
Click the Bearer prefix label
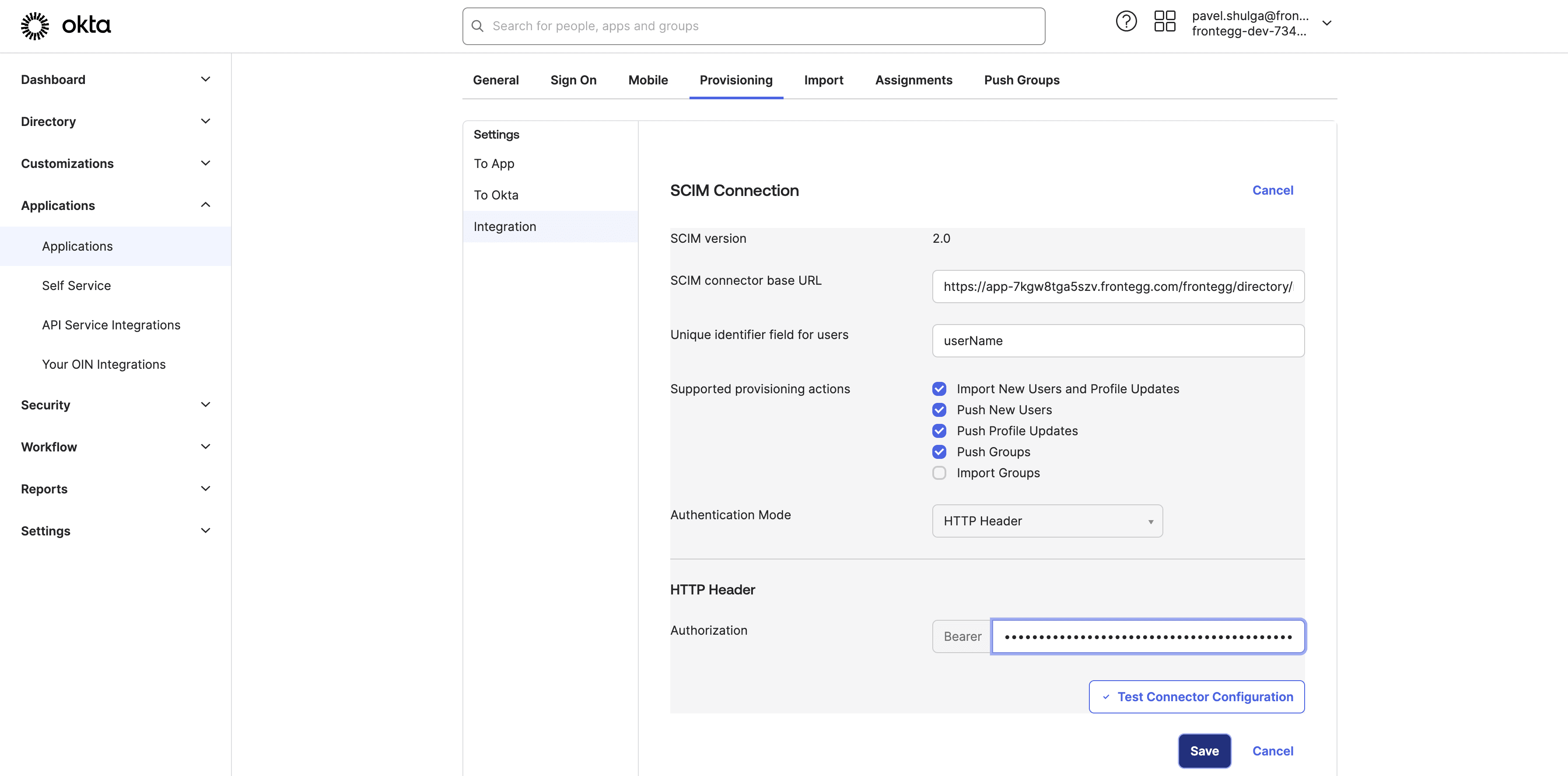click(x=962, y=636)
